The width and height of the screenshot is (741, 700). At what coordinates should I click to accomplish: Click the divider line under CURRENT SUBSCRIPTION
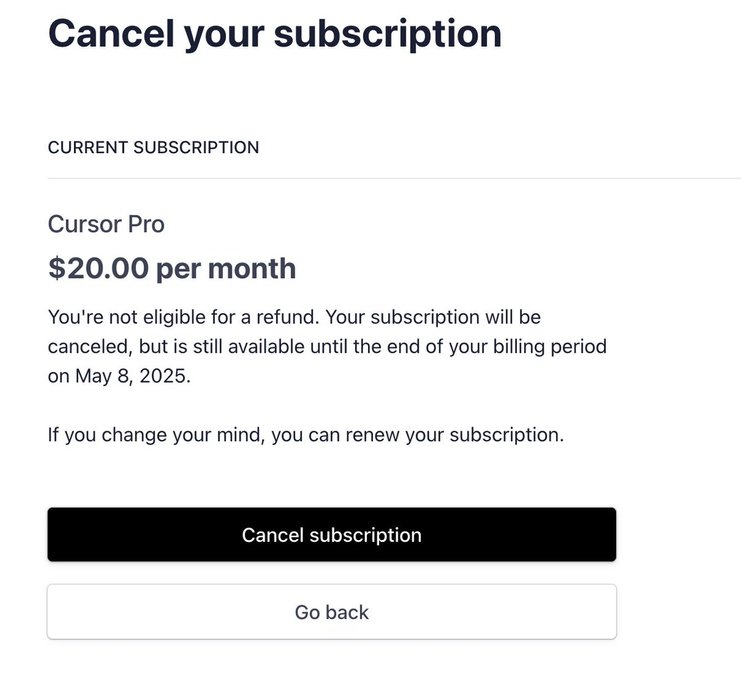coord(394,179)
